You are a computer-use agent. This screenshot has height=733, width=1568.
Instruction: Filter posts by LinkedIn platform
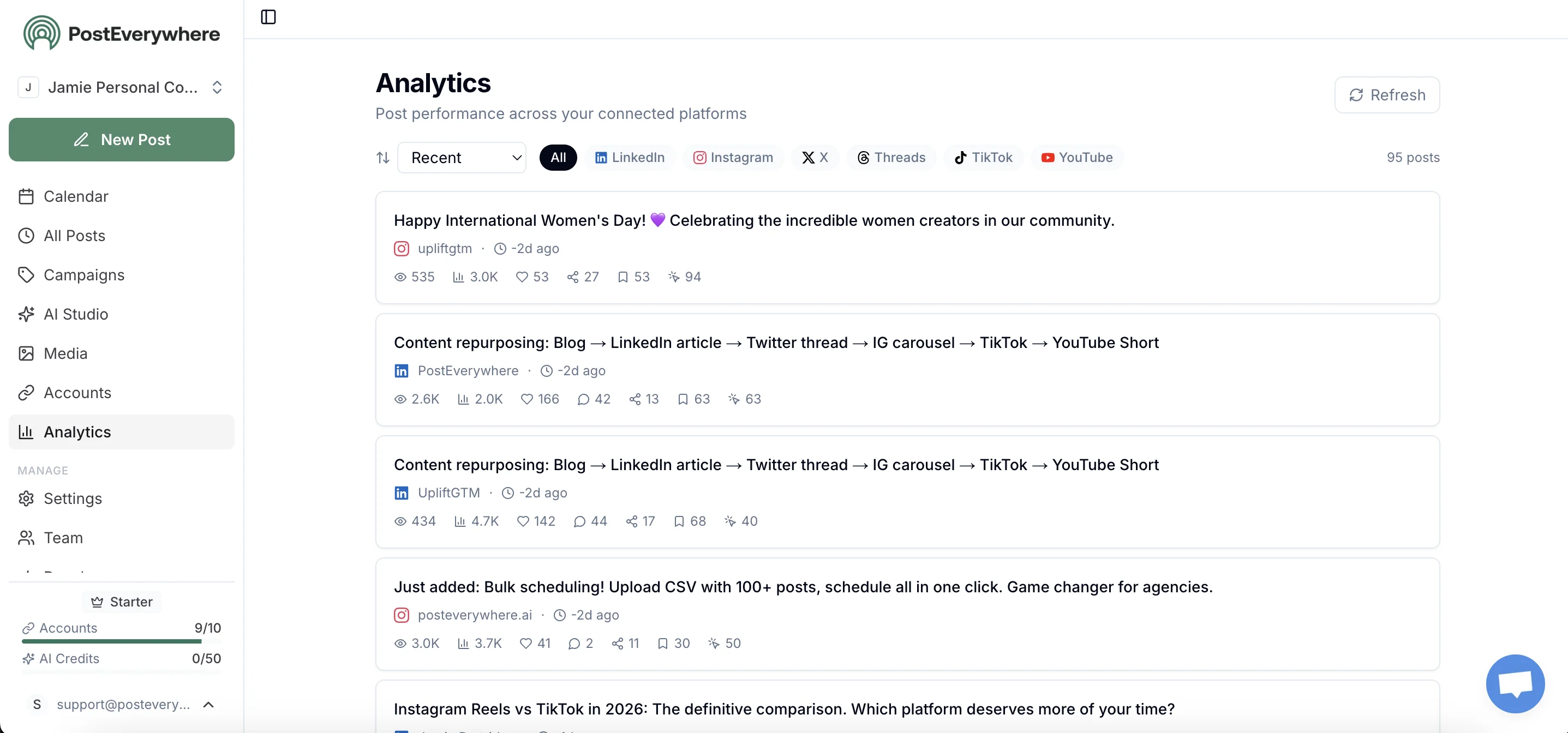coord(630,158)
